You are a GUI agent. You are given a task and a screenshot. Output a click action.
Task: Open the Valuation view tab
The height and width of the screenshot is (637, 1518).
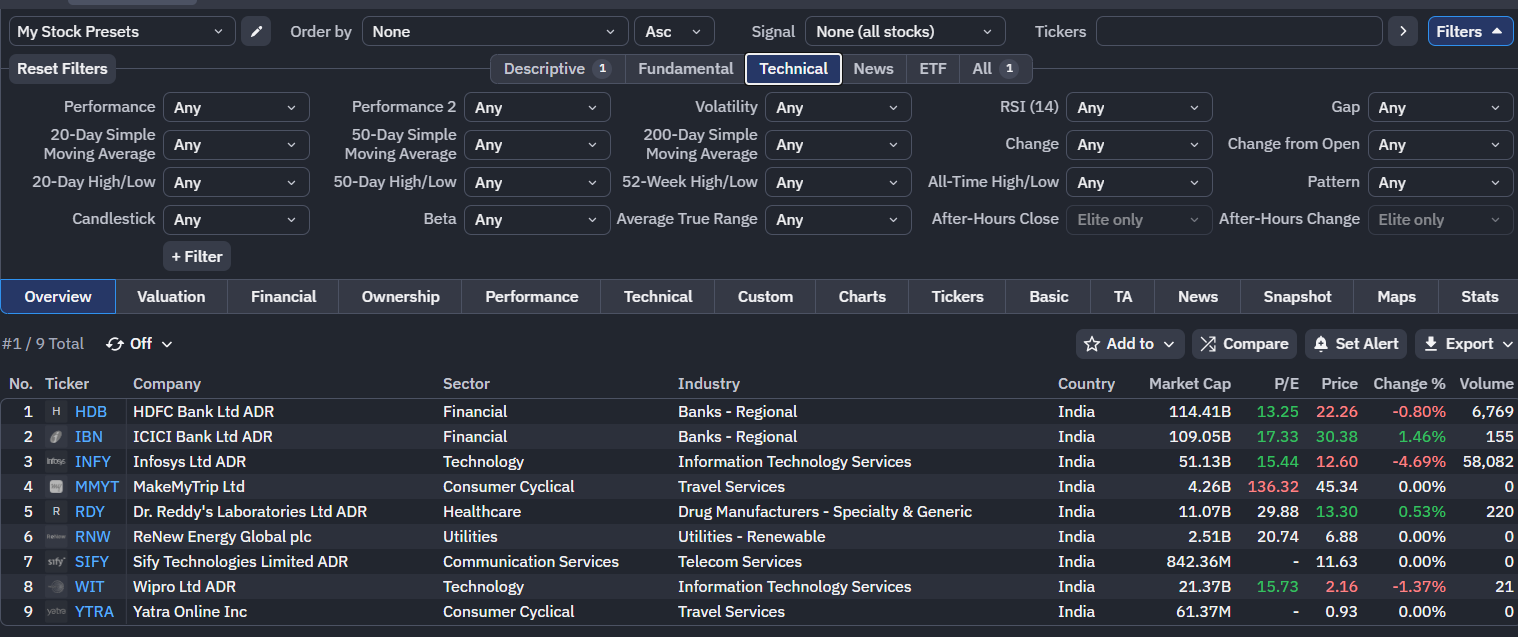pyautogui.click(x=171, y=297)
